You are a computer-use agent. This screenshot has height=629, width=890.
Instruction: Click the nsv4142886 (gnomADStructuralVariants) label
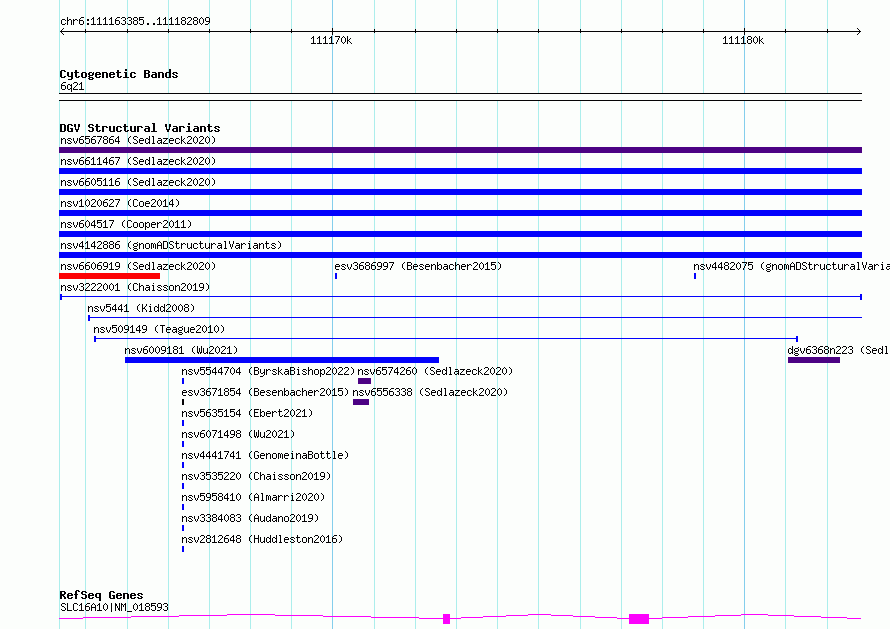[x=171, y=245]
